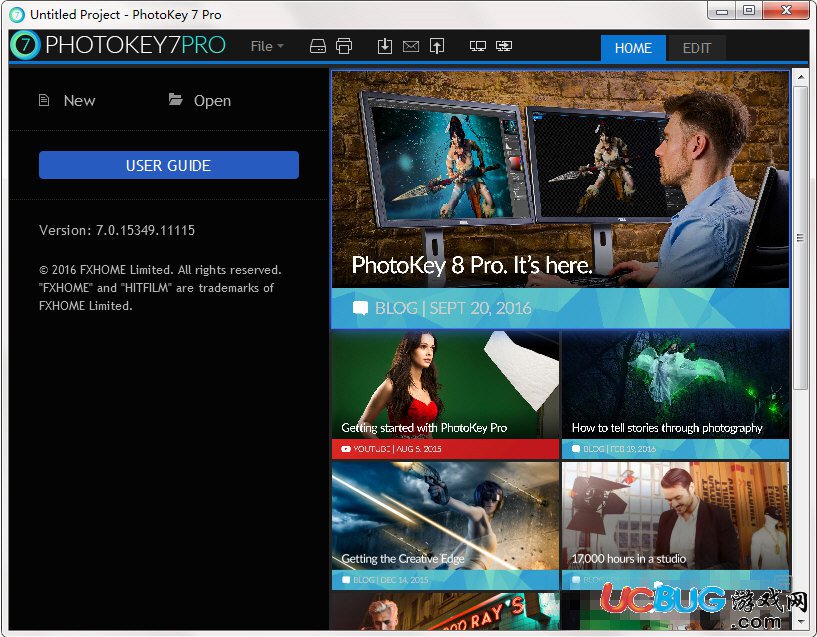Screen dimensions: 817x637
Task: Click the app icon in title bar
Action: pos(17,15)
